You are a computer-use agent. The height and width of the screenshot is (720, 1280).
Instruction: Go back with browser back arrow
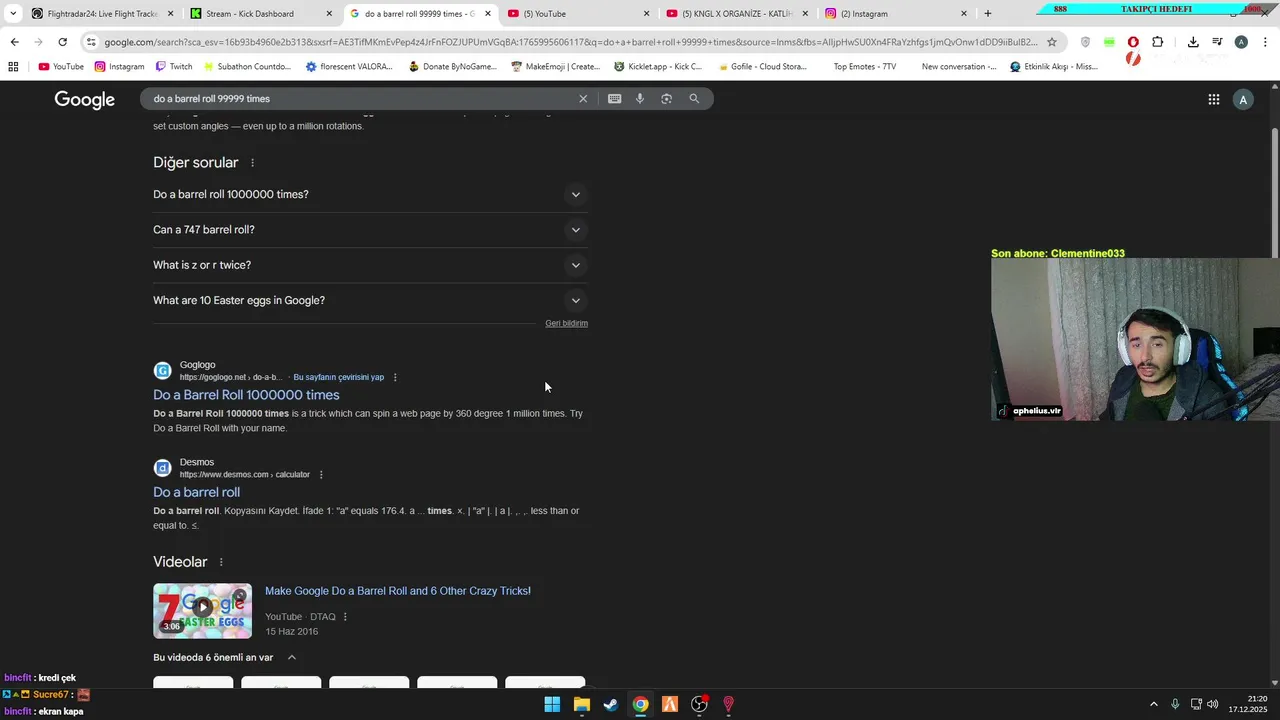point(14,42)
